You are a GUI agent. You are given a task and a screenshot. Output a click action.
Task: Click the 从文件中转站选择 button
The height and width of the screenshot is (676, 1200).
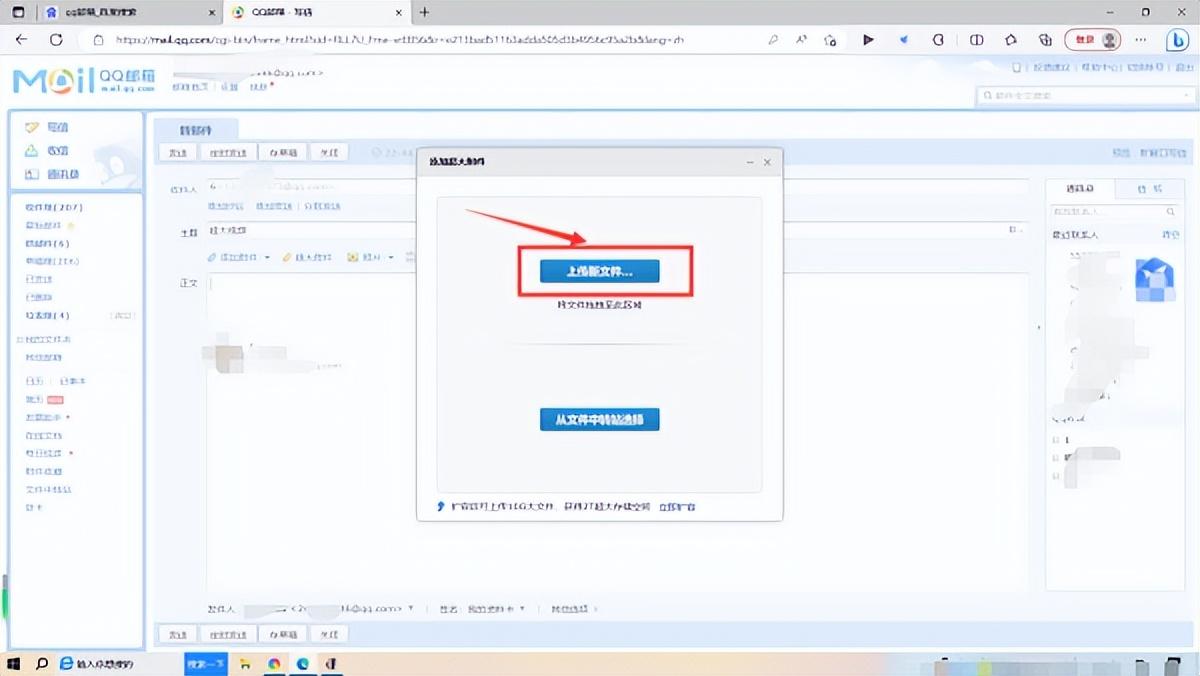pyautogui.click(x=599, y=419)
